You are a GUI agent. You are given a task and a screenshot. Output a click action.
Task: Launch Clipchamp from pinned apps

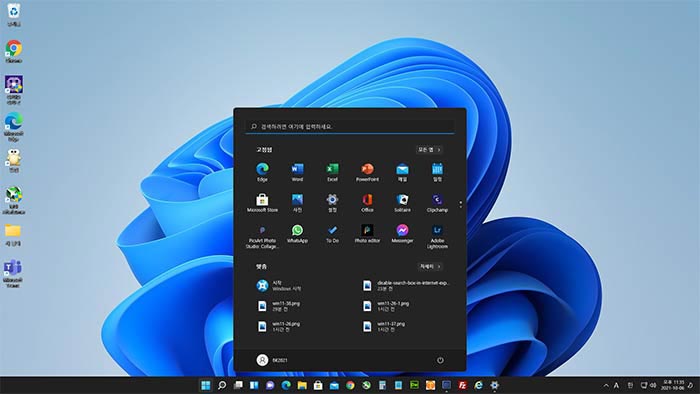(437, 203)
